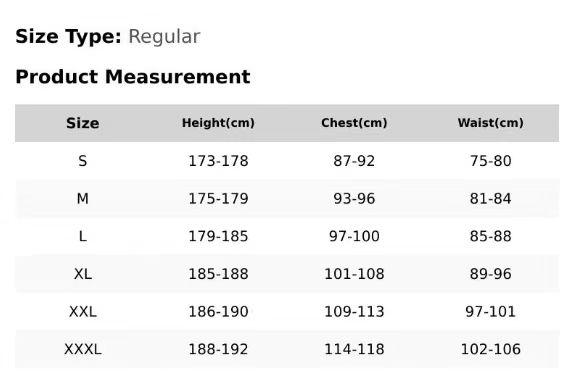
Task: Select the M size row label
Action: [83, 199]
